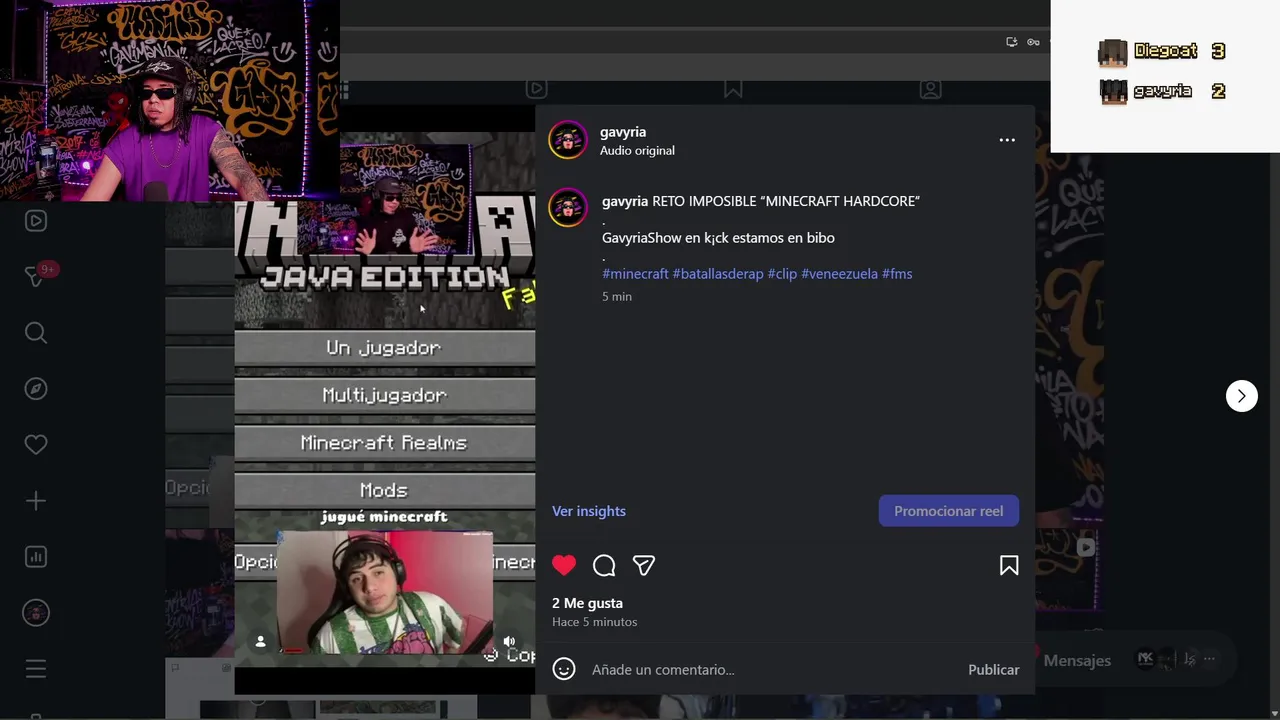Screen dimensions: 1280x720
Task: Open the #veneezuela hashtag
Action: pyautogui.click(x=839, y=274)
